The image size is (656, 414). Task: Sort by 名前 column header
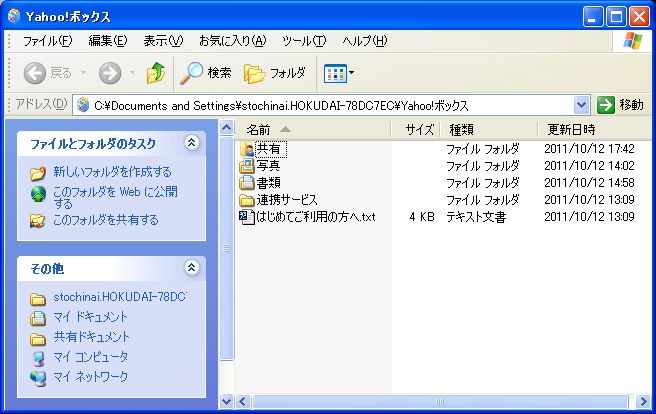click(313, 130)
